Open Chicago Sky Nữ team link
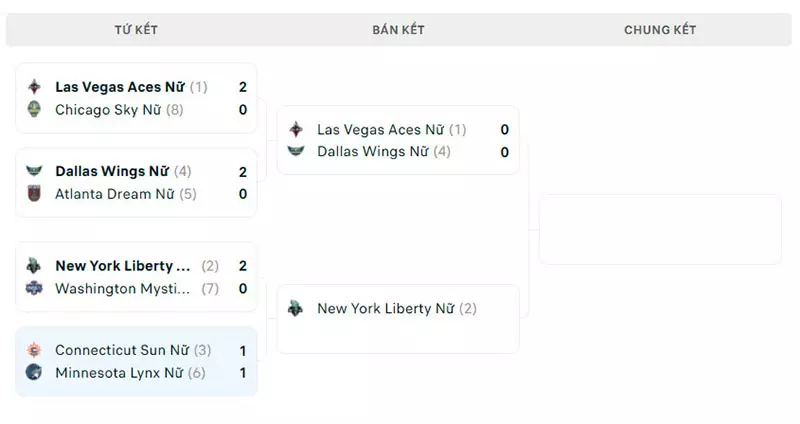Viewport: 800px width, 424px height. pos(108,110)
